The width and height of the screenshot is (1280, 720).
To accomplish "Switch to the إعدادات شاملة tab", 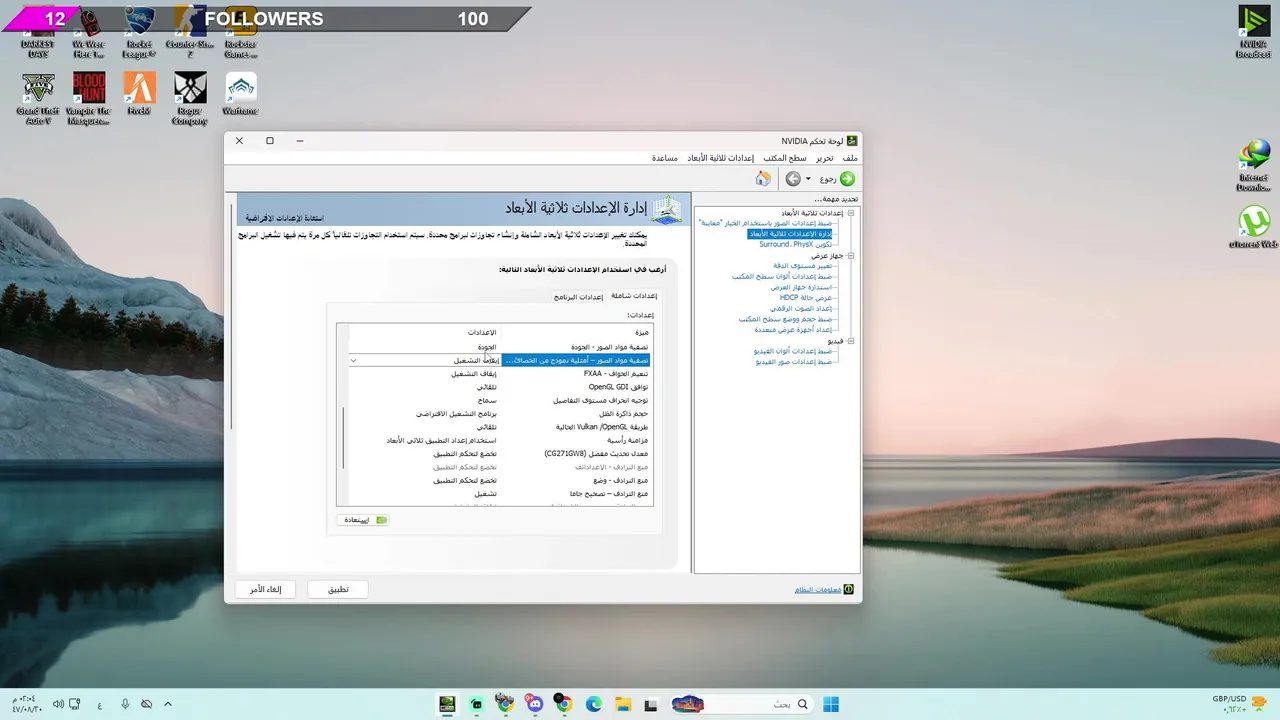I will click(634, 296).
